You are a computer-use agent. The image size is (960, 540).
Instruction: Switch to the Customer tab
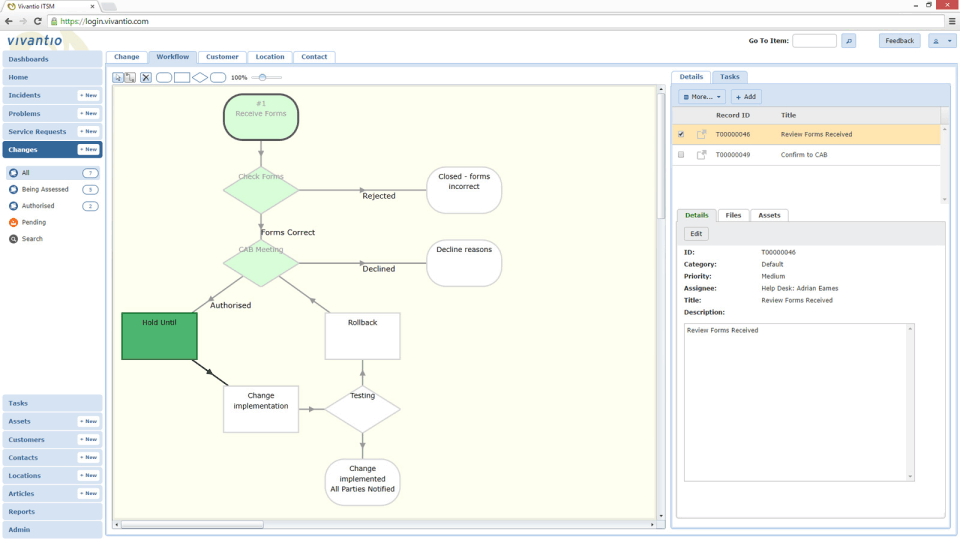pos(222,57)
